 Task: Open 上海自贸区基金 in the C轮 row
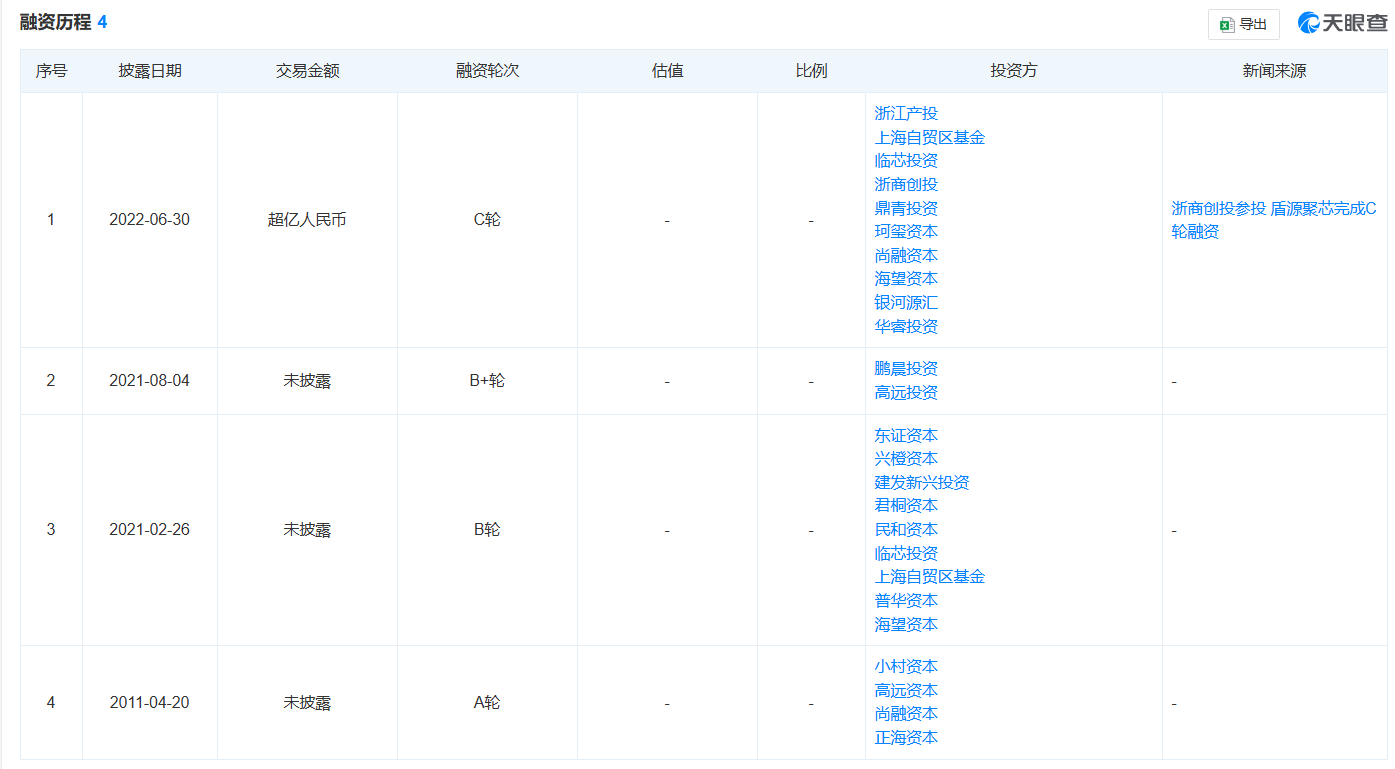tap(930, 137)
